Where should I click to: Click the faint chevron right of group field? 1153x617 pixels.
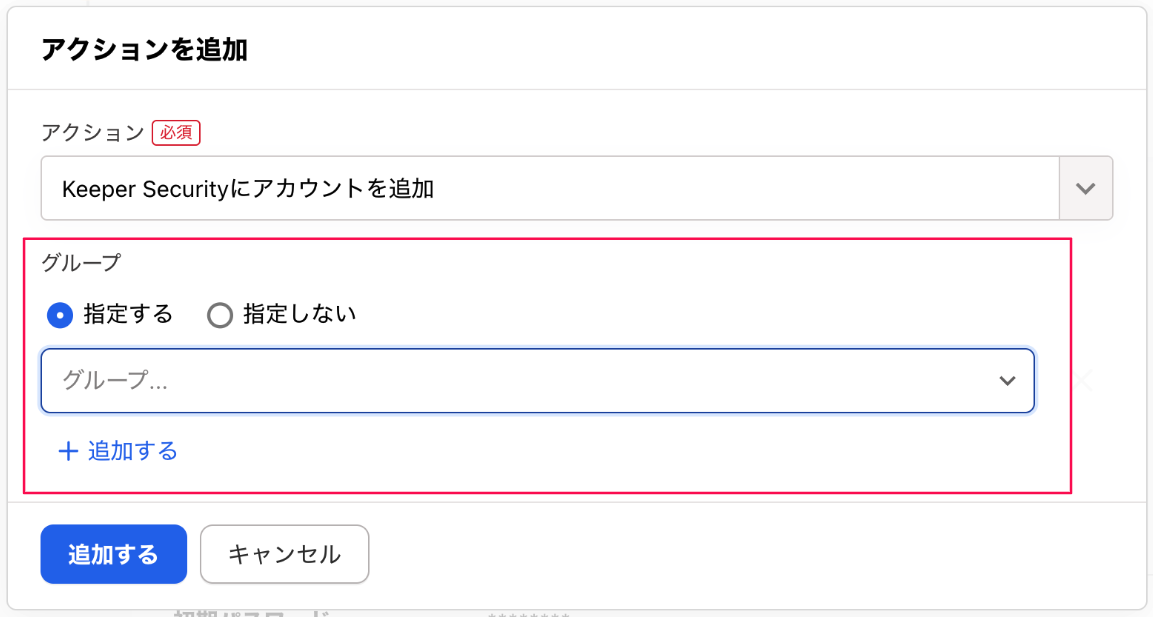(x=1085, y=380)
